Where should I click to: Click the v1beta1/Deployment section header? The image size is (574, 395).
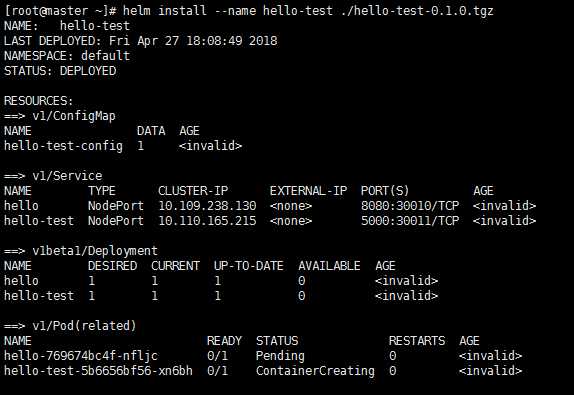click(x=81, y=251)
